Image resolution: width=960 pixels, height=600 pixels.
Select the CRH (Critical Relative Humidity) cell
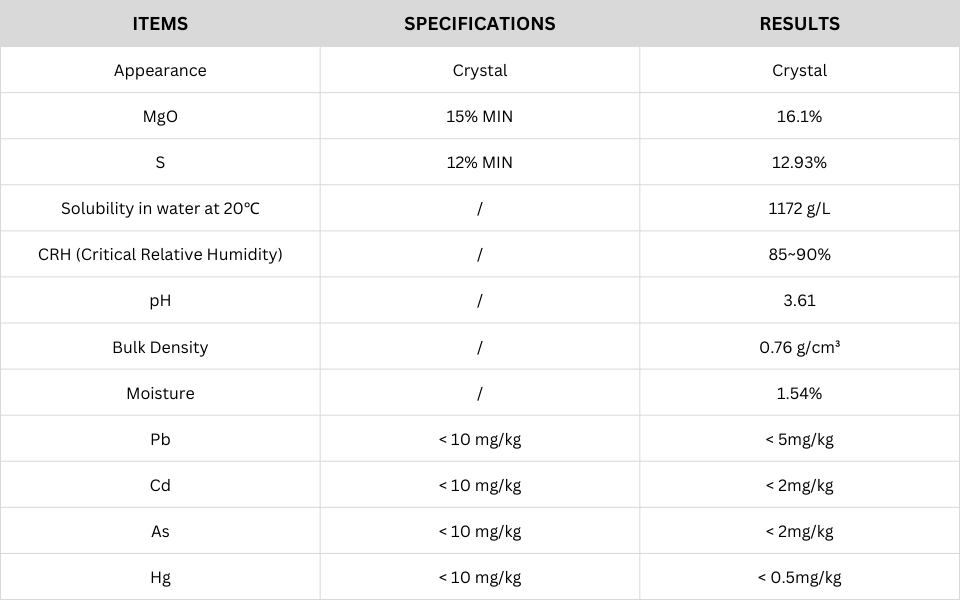point(160,254)
